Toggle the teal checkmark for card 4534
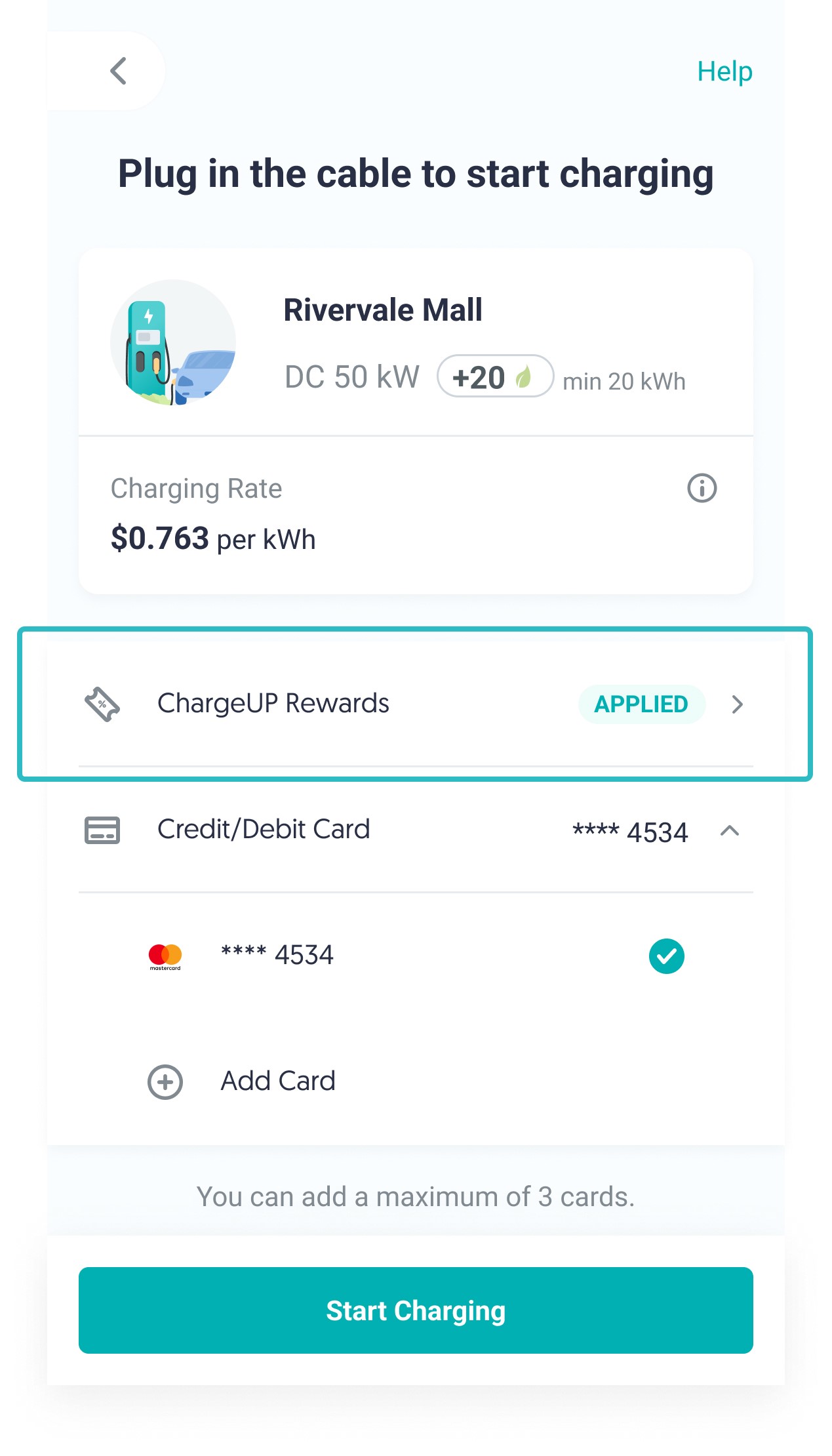The width and height of the screenshot is (832, 1456). pos(666,956)
